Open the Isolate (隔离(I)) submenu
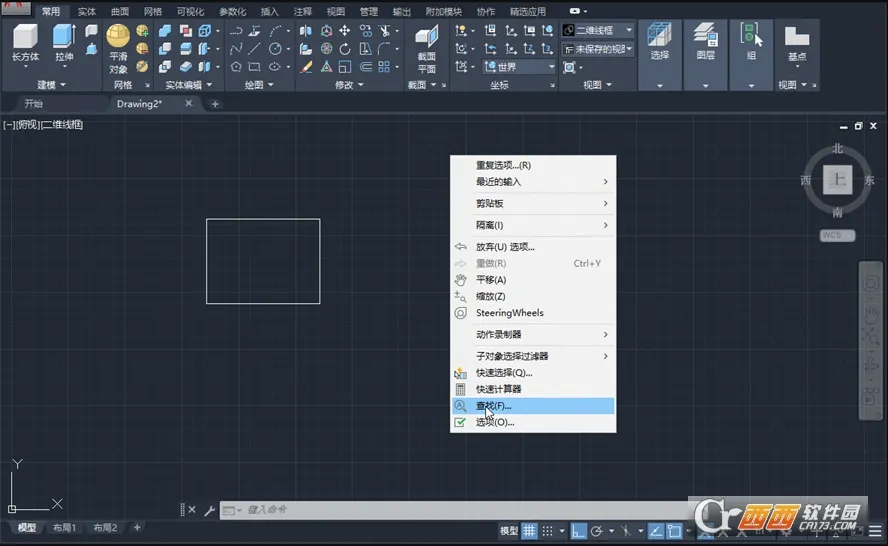The width and height of the screenshot is (888, 546). tap(533, 225)
